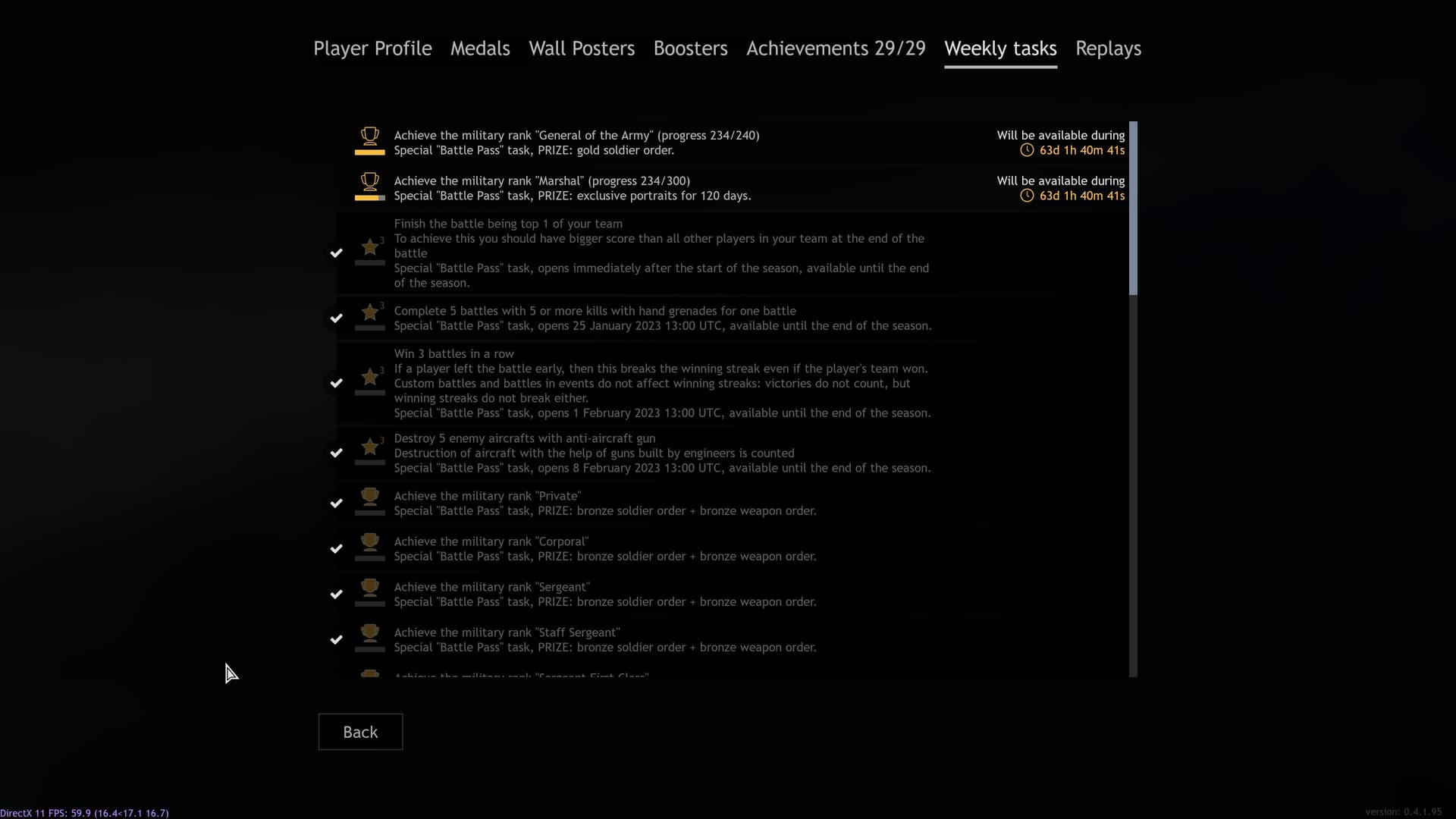Click the Marshal rank progress bar under the trophy
Image resolution: width=1456 pixels, height=819 pixels.
pyautogui.click(x=369, y=198)
